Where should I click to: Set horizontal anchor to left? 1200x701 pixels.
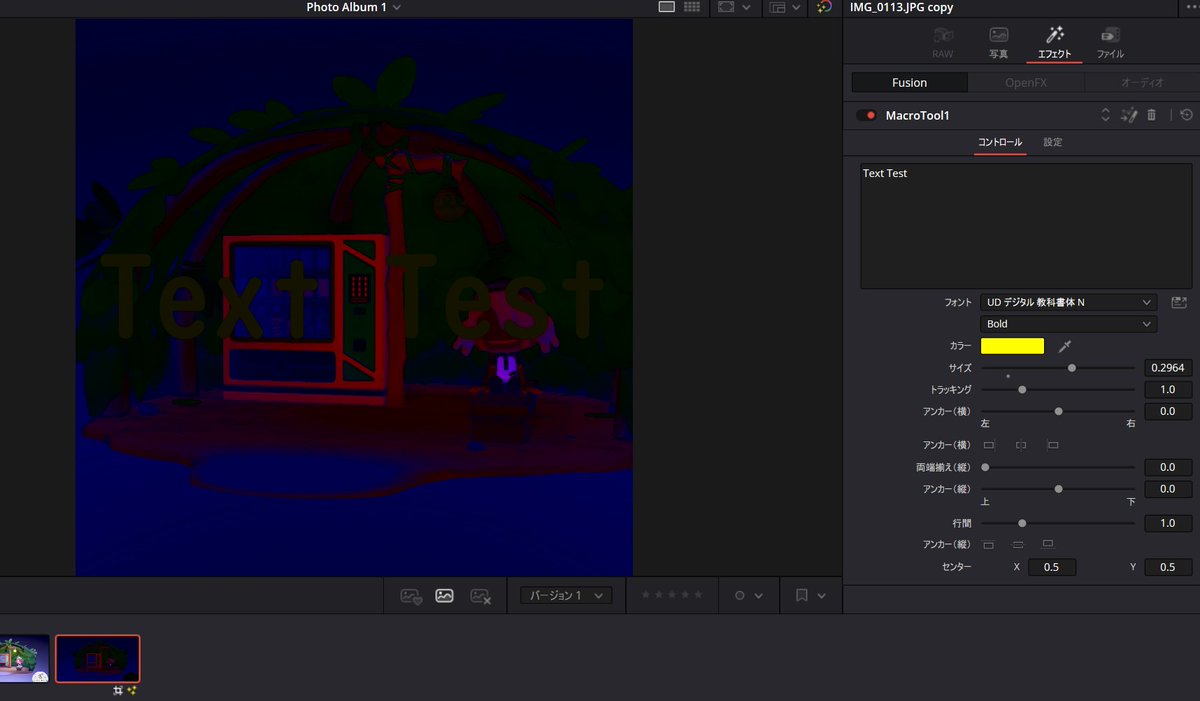point(989,445)
